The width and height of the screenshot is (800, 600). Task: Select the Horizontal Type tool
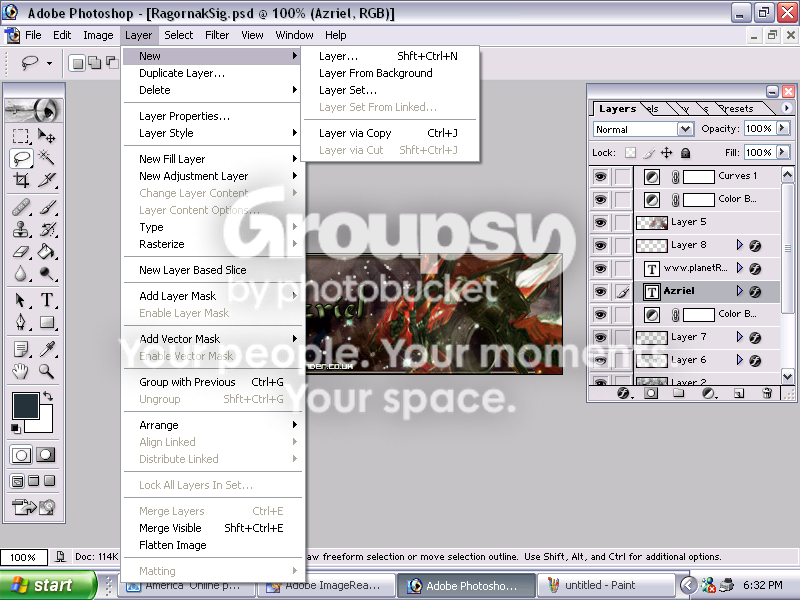click(x=46, y=299)
